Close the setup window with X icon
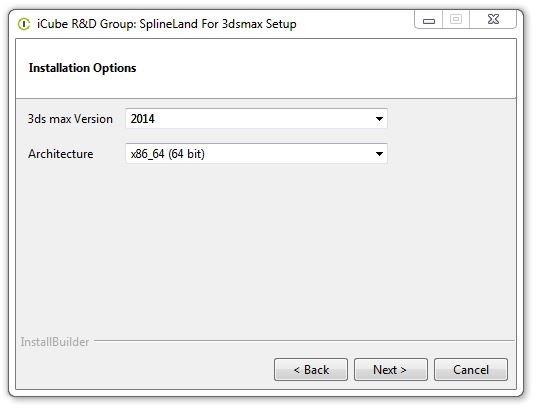 pyautogui.click(x=493, y=20)
